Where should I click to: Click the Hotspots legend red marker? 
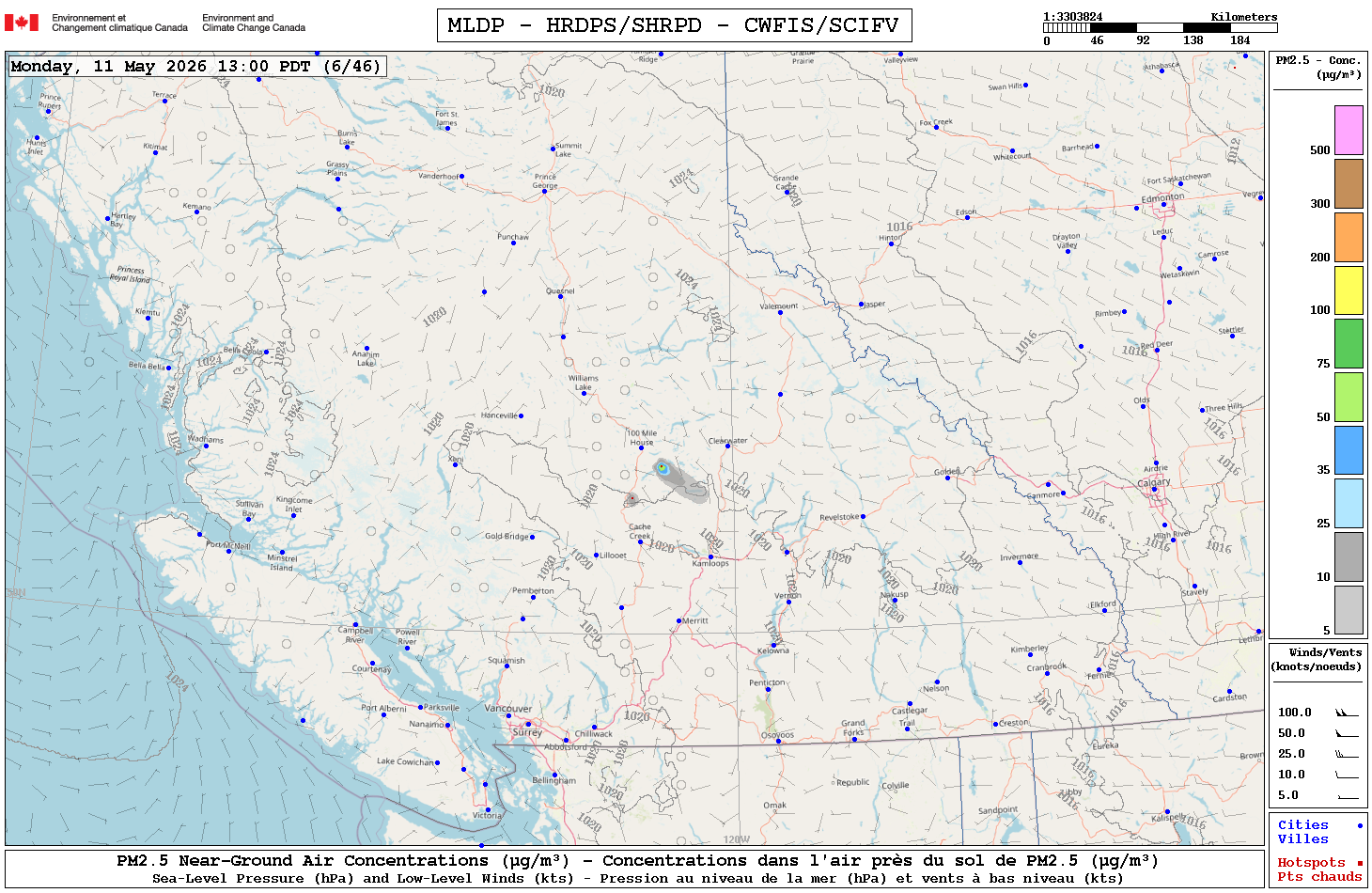1360,863
